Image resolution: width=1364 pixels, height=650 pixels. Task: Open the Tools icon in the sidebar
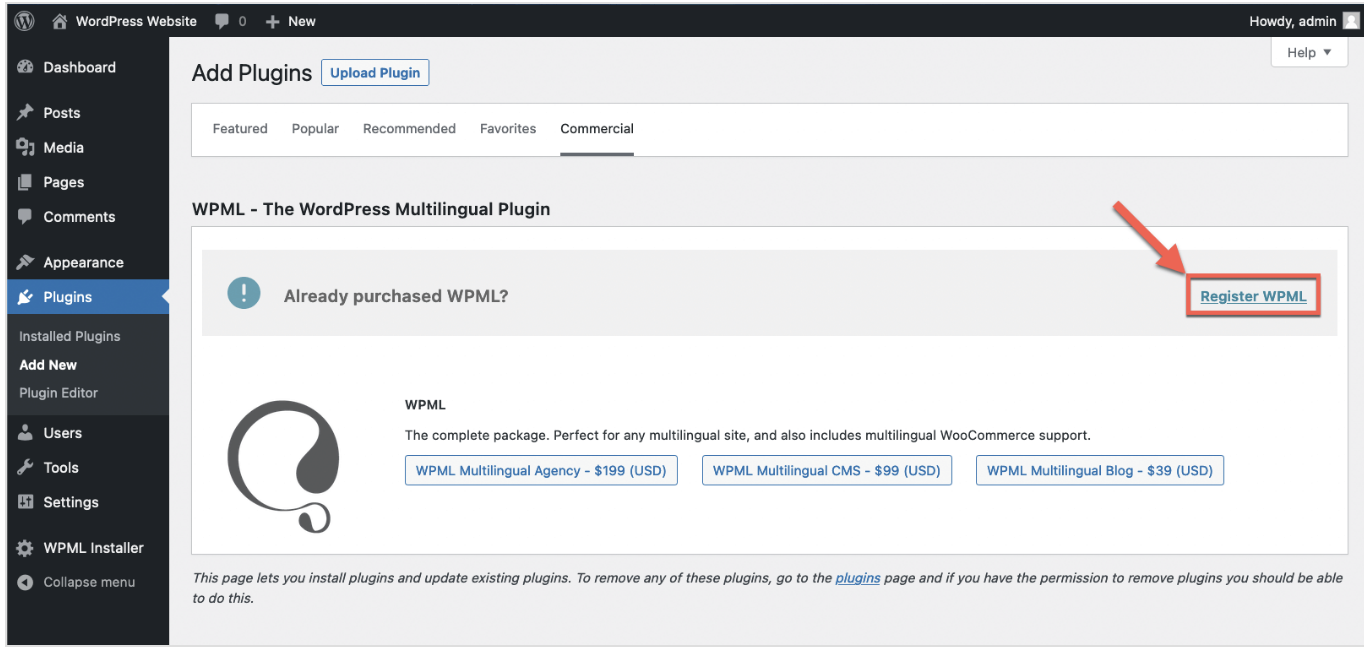[x=24, y=467]
